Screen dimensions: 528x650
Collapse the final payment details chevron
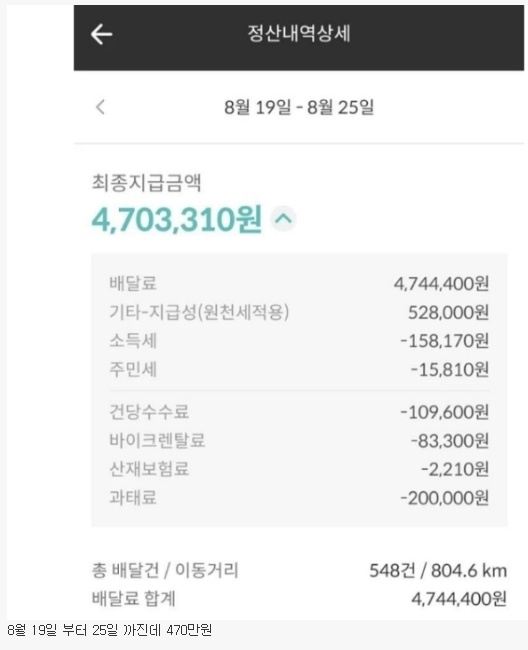(283, 218)
